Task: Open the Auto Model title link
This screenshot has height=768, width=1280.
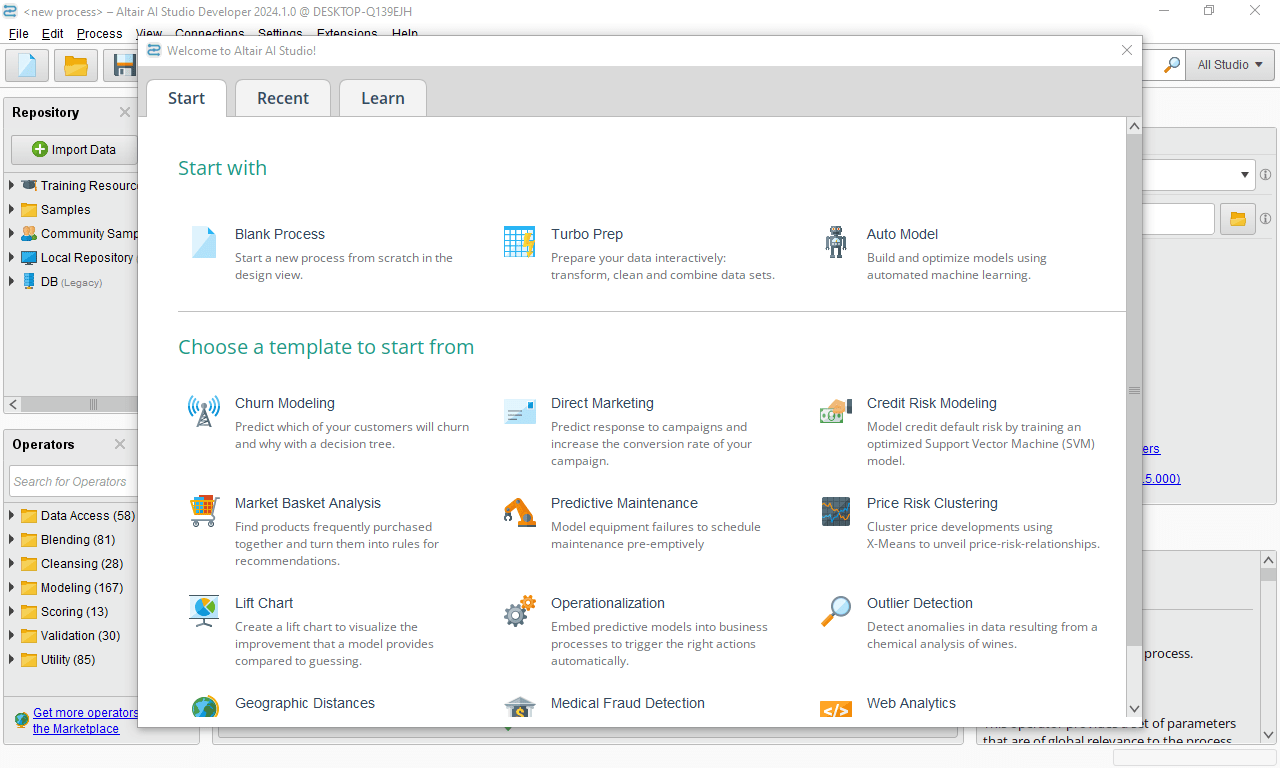Action: click(x=902, y=234)
